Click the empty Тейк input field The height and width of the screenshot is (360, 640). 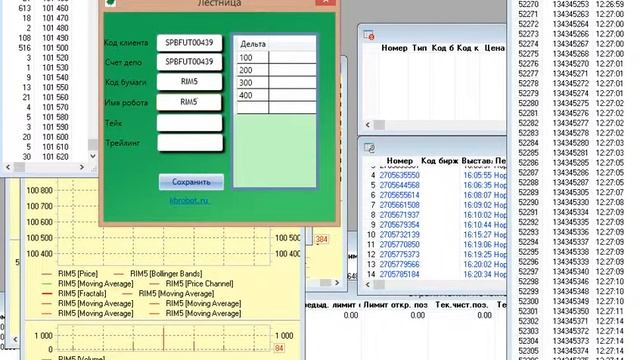(189, 123)
